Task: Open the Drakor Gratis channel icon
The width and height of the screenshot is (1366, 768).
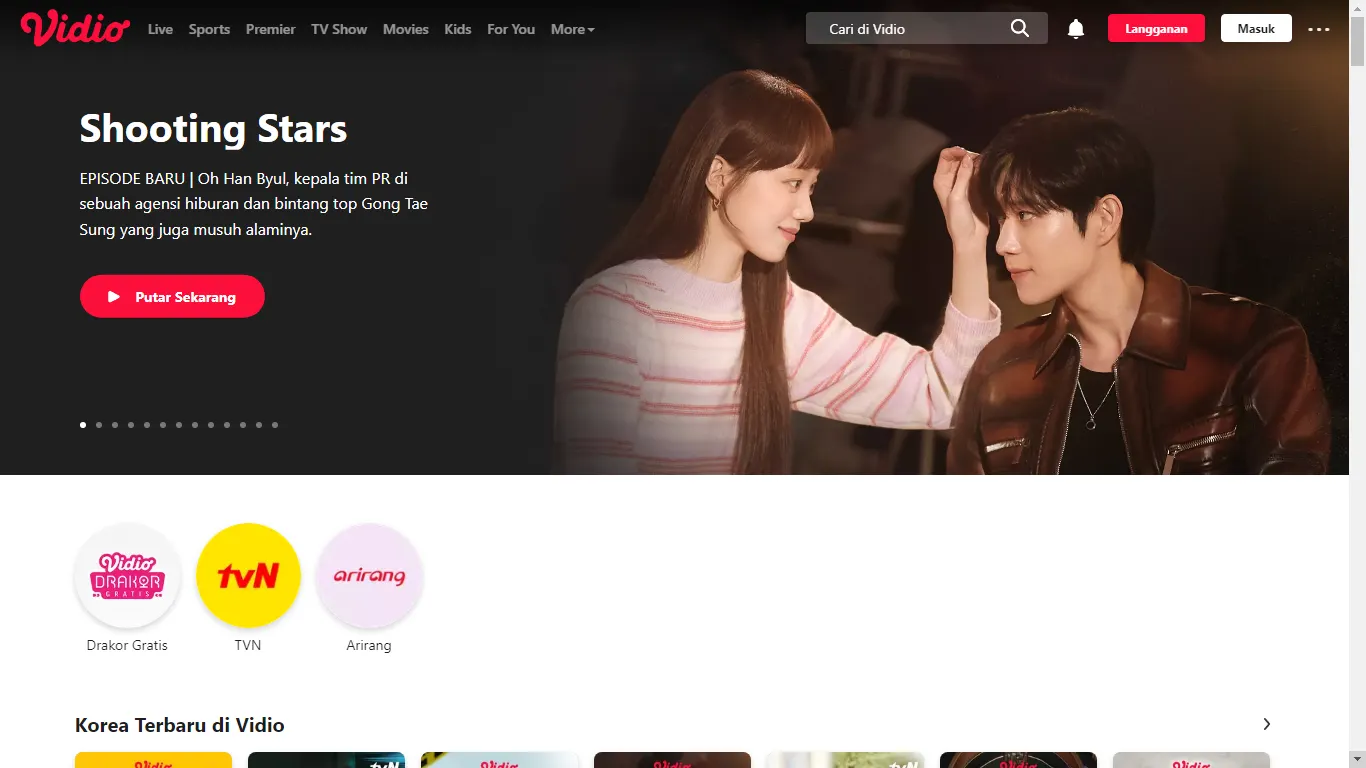Action: pyautogui.click(x=127, y=576)
